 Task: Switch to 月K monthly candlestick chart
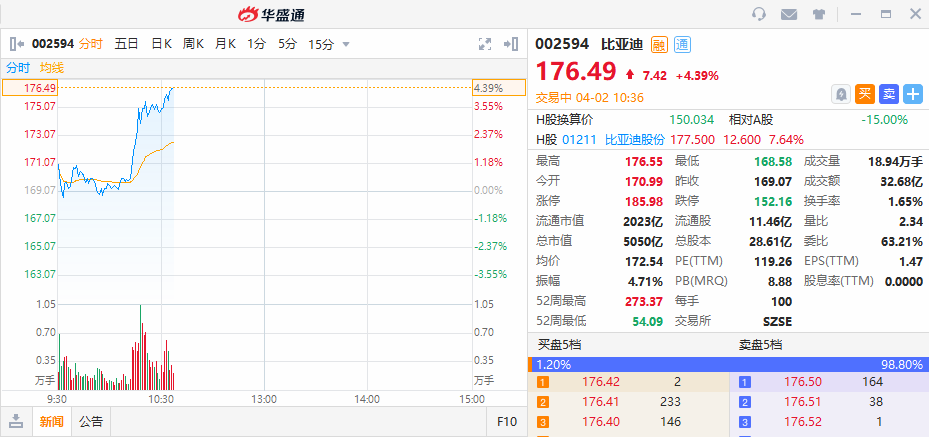[x=225, y=44]
